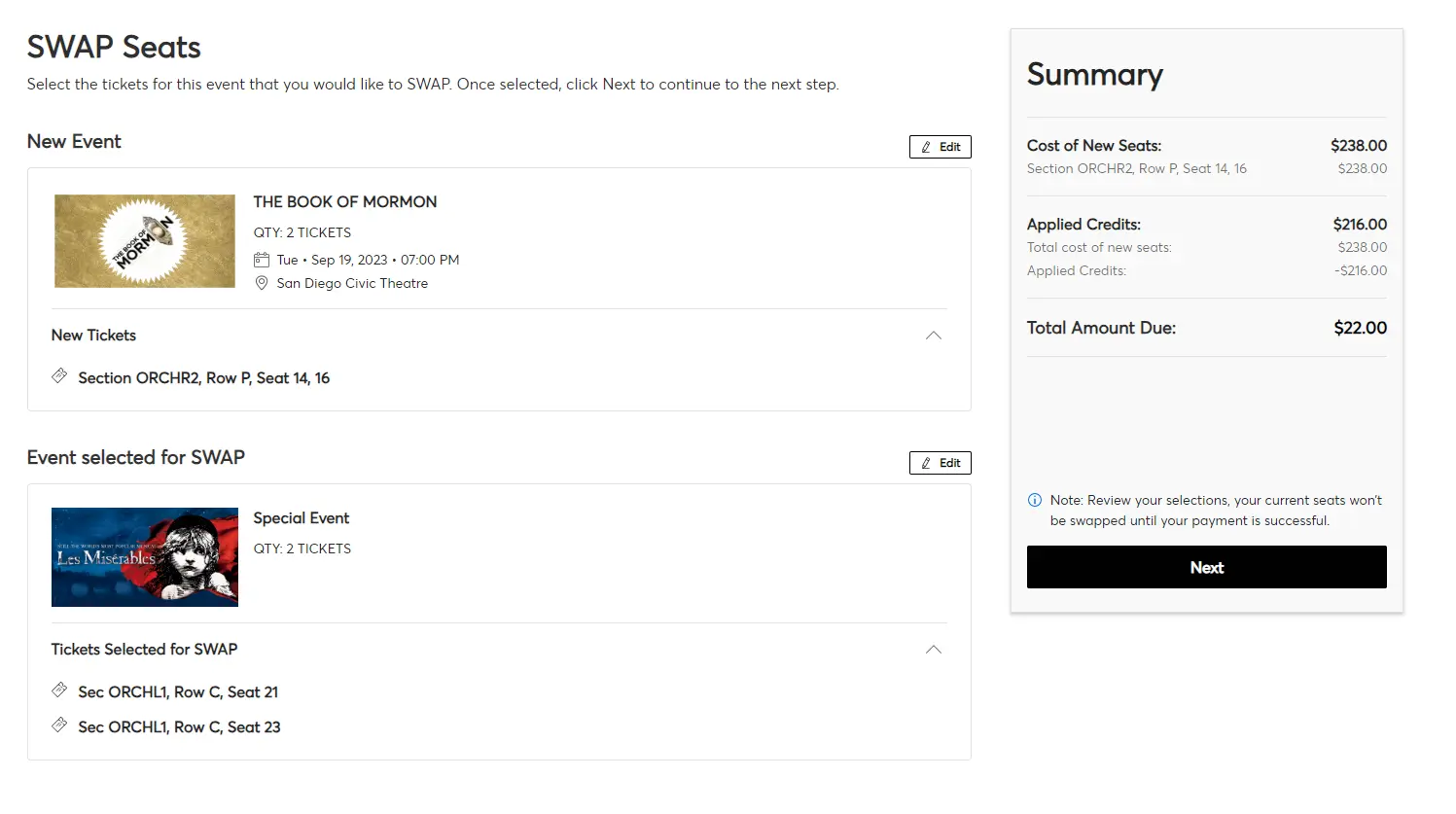
Task: Click the info icon beside the payment note
Action: 1035,500
